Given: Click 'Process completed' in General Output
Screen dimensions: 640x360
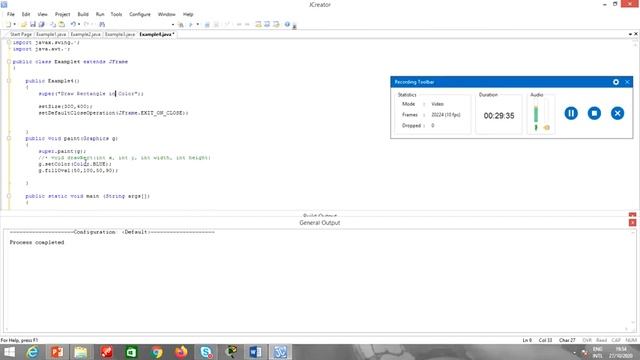Looking at the screenshot, I should (x=37, y=242).
